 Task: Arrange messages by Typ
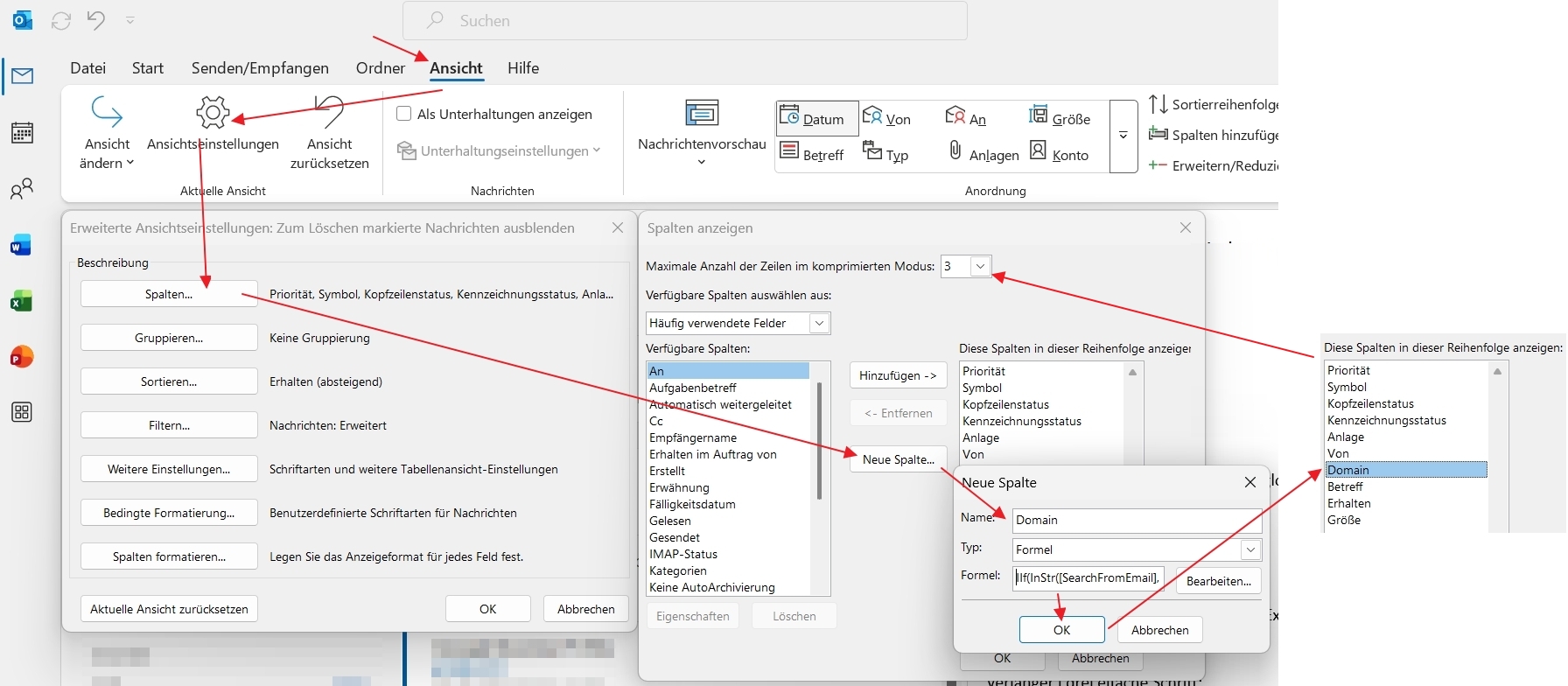click(x=885, y=153)
